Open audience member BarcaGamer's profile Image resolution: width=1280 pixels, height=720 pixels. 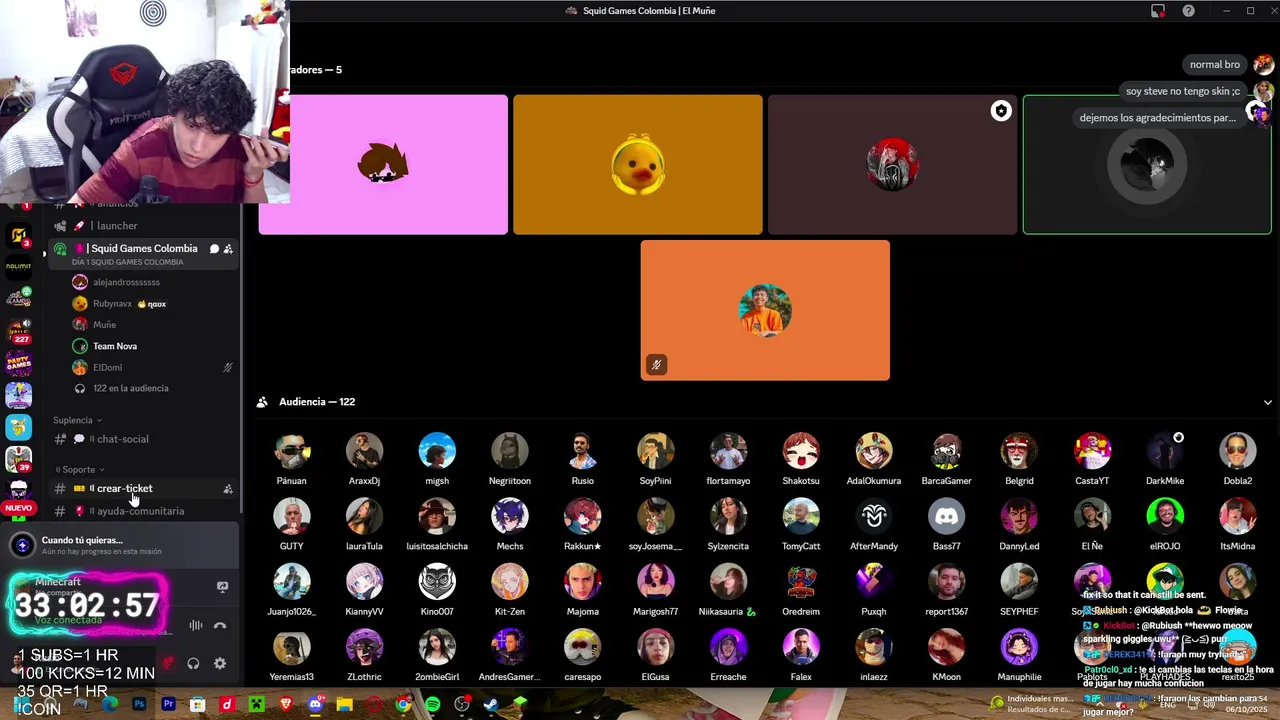click(946, 460)
